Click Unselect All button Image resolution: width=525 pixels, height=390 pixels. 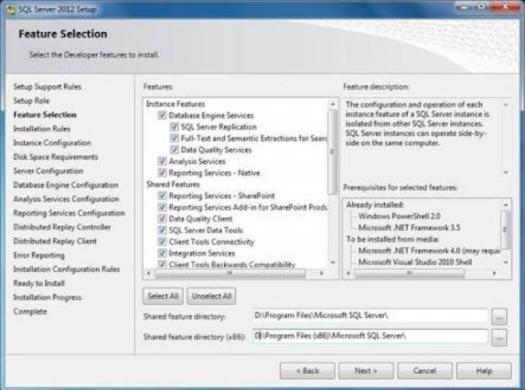pyautogui.click(x=211, y=296)
